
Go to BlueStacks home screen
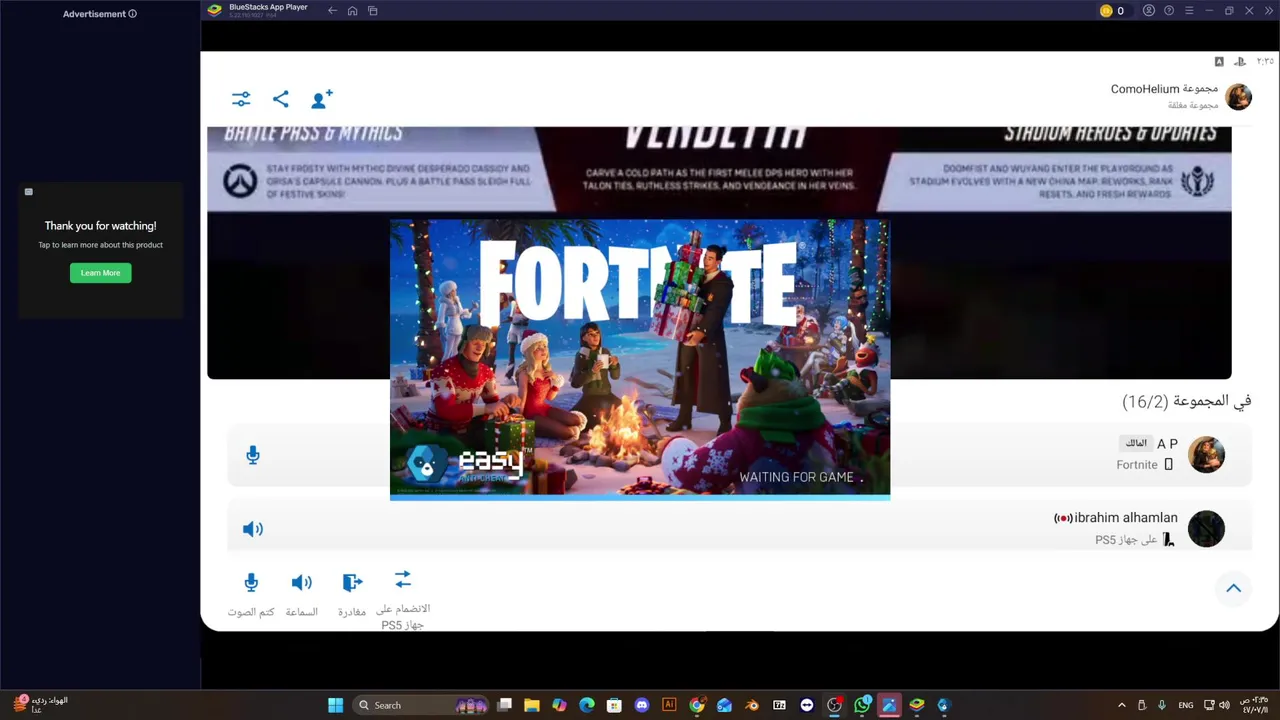352,11
